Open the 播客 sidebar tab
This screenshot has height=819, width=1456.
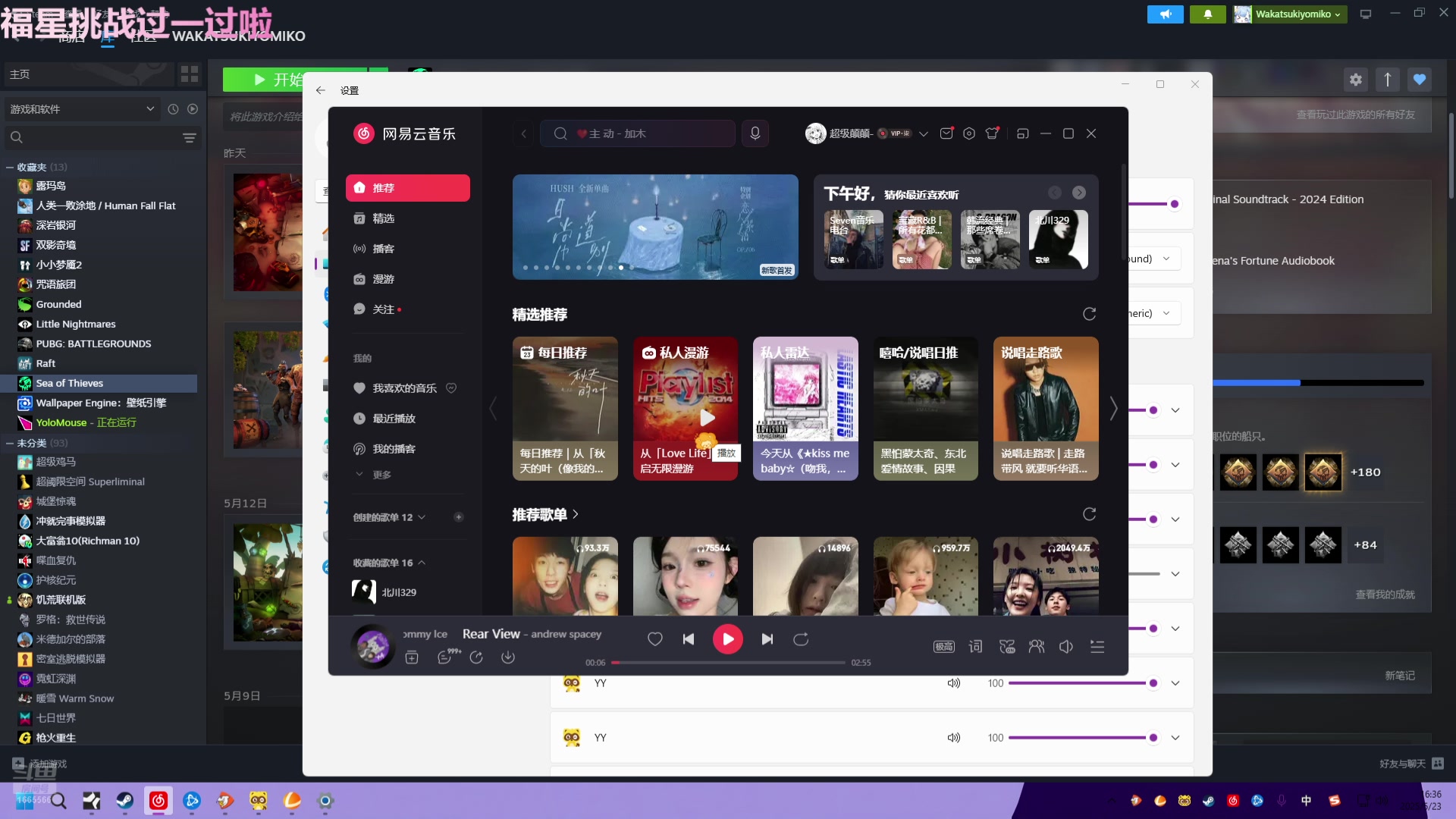click(408, 249)
